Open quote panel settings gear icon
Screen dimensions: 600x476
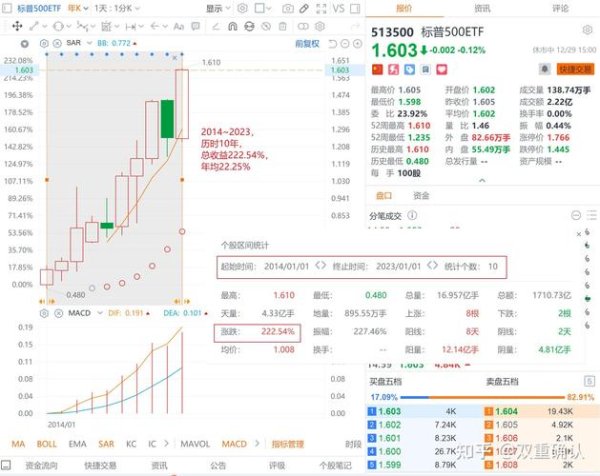coord(587,30)
